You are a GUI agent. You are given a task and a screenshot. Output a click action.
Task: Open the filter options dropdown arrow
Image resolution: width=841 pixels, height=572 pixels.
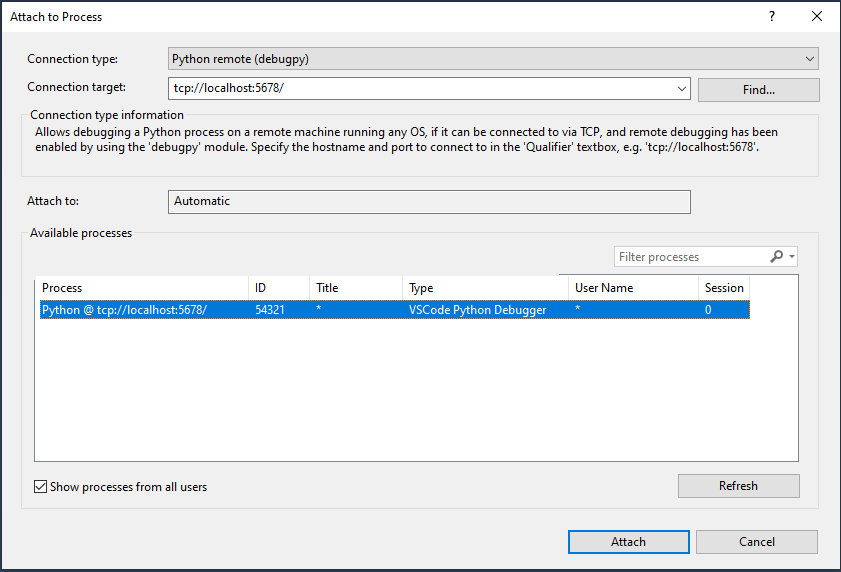792,256
